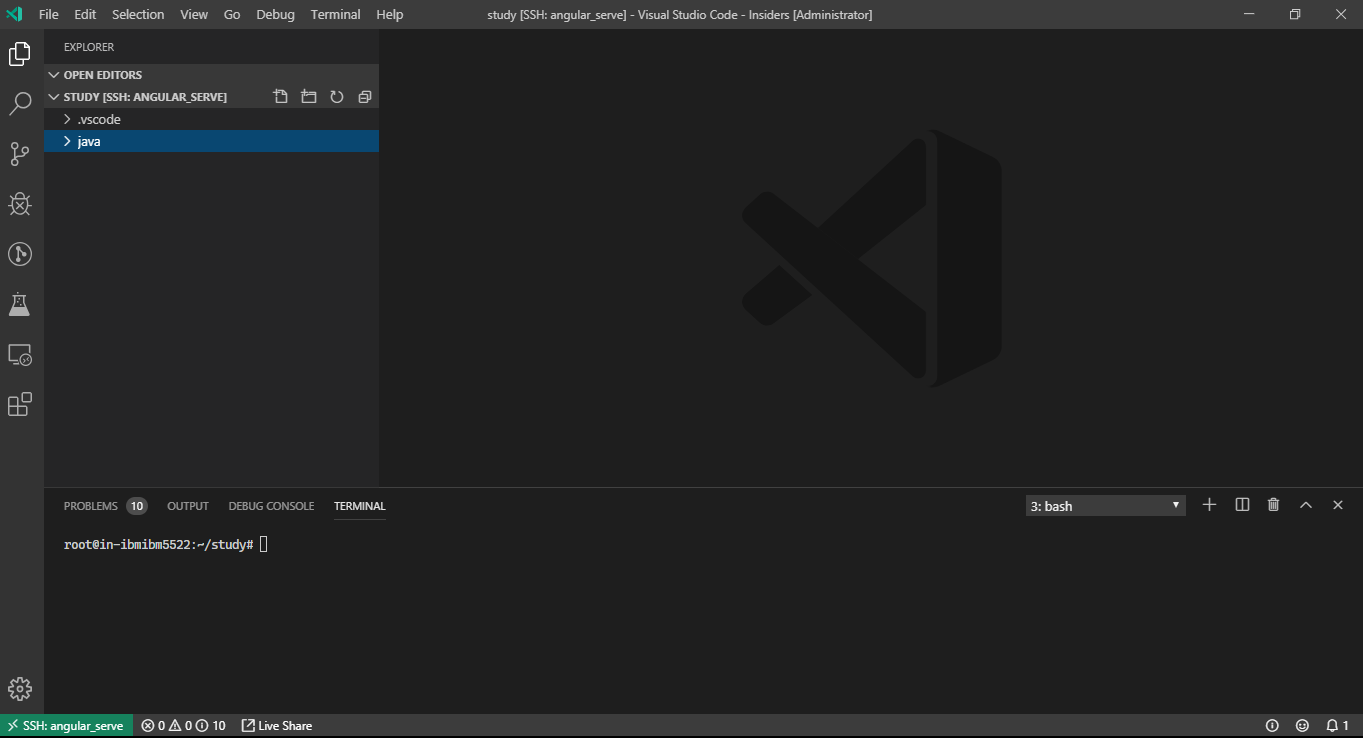This screenshot has width=1365, height=738.
Task: Expand the .vscode folder
Action: (211, 119)
